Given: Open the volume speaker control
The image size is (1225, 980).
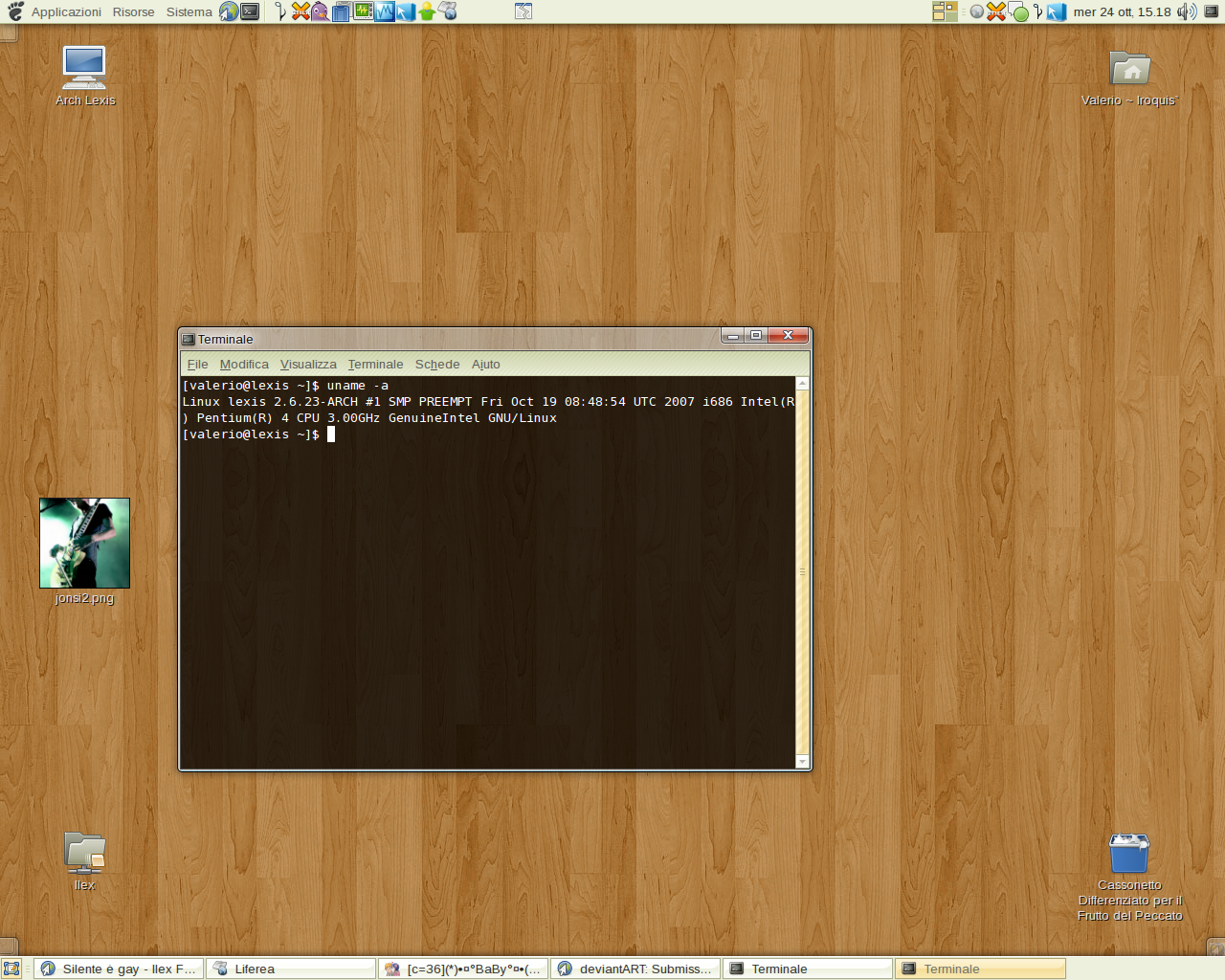Looking at the screenshot, I should tap(1187, 11).
